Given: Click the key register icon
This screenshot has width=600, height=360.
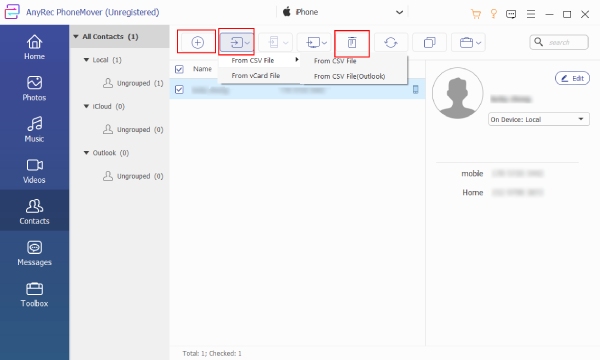Looking at the screenshot, I should (x=494, y=14).
